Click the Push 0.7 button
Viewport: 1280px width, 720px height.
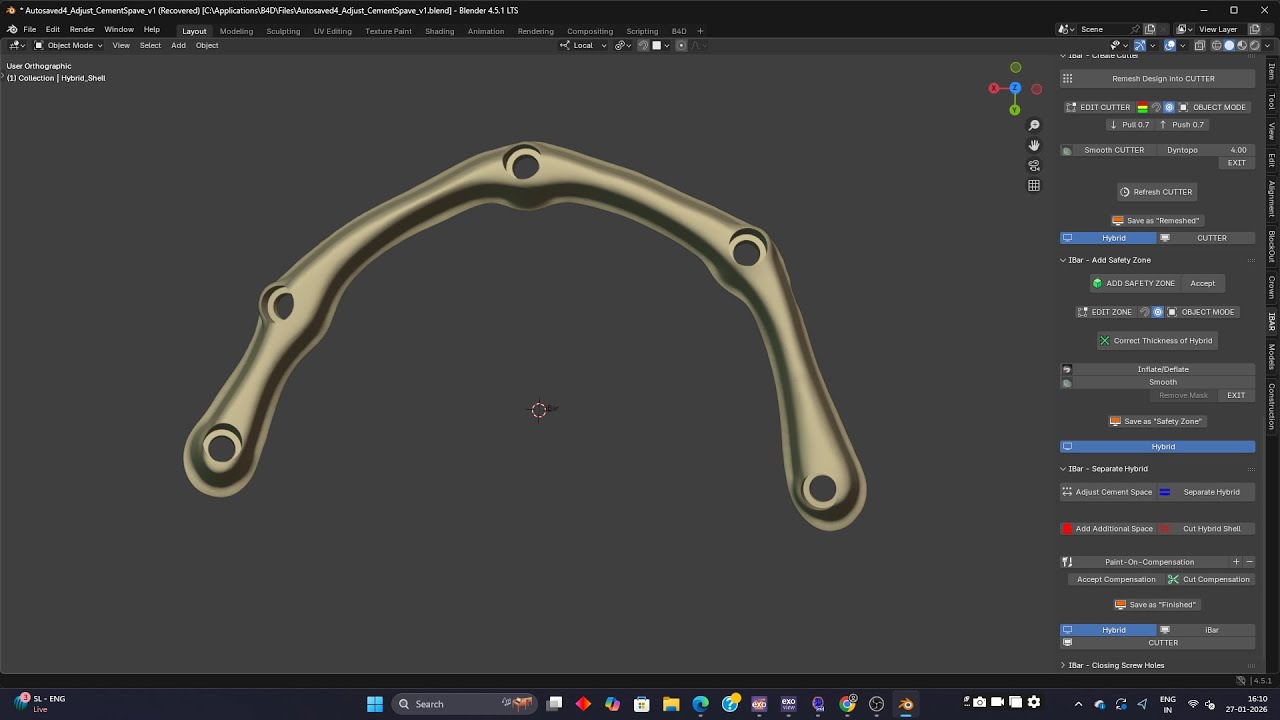1182,125
